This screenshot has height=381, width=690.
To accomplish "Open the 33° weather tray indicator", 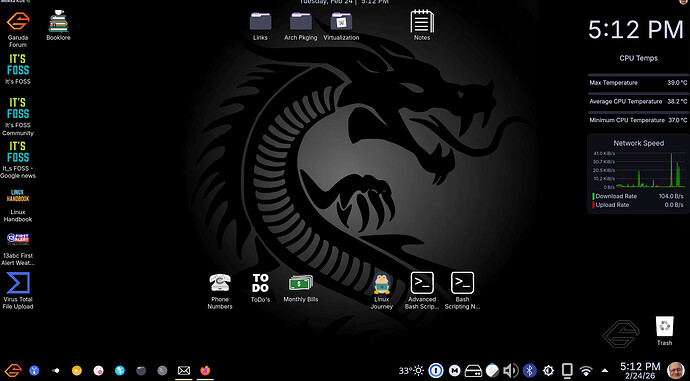I will (411, 370).
